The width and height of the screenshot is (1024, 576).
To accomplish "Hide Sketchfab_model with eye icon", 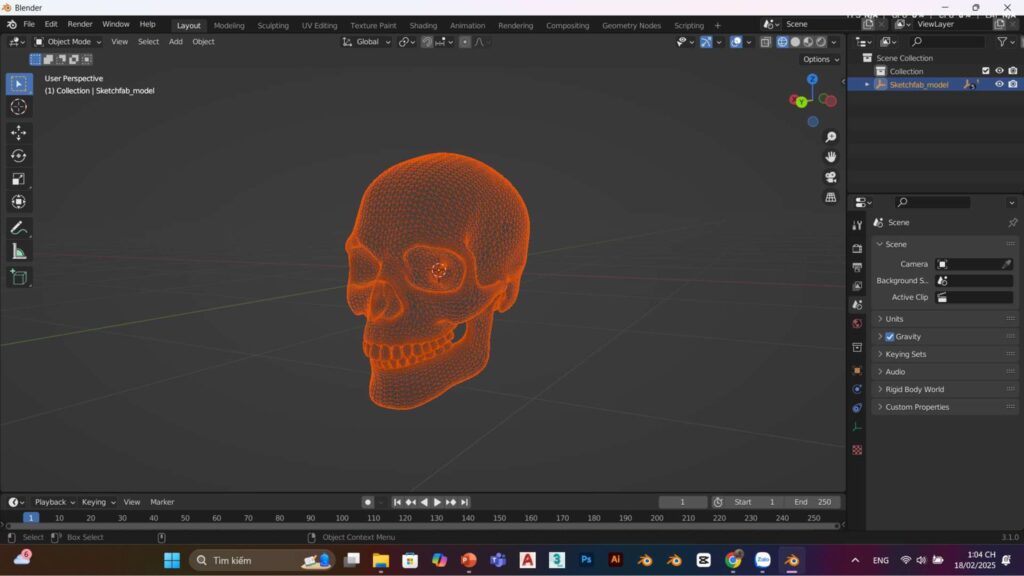I will pos(998,85).
